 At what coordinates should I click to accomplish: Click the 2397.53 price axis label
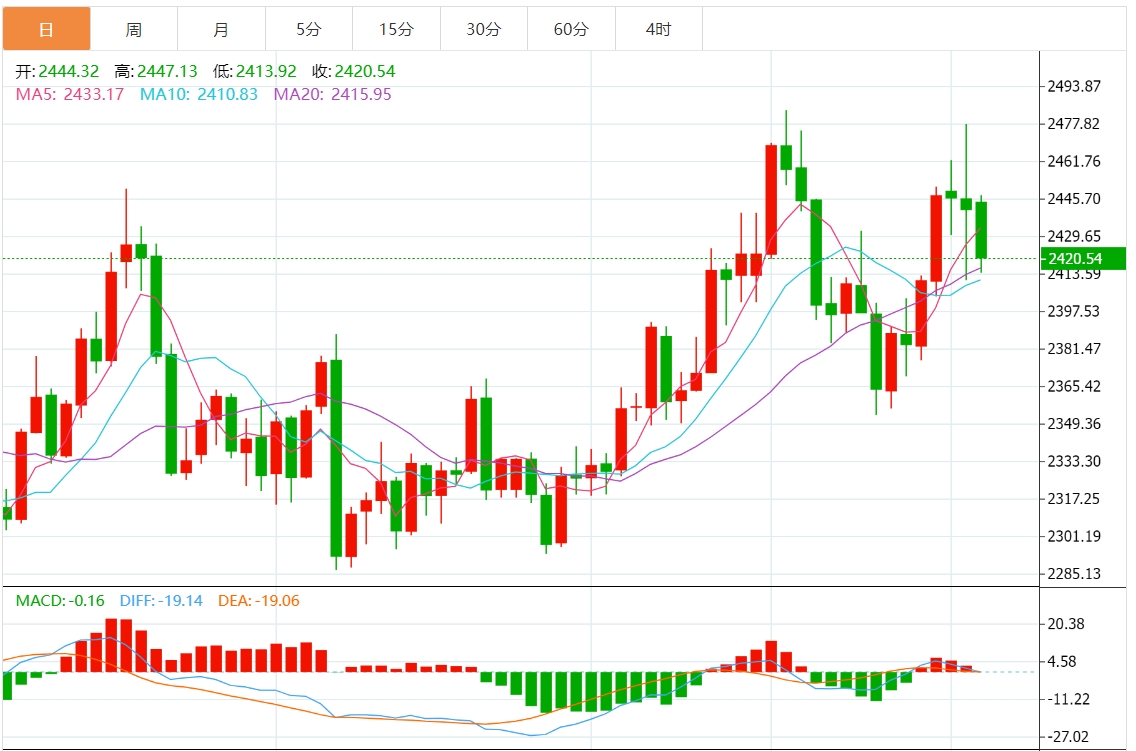pos(1074,311)
